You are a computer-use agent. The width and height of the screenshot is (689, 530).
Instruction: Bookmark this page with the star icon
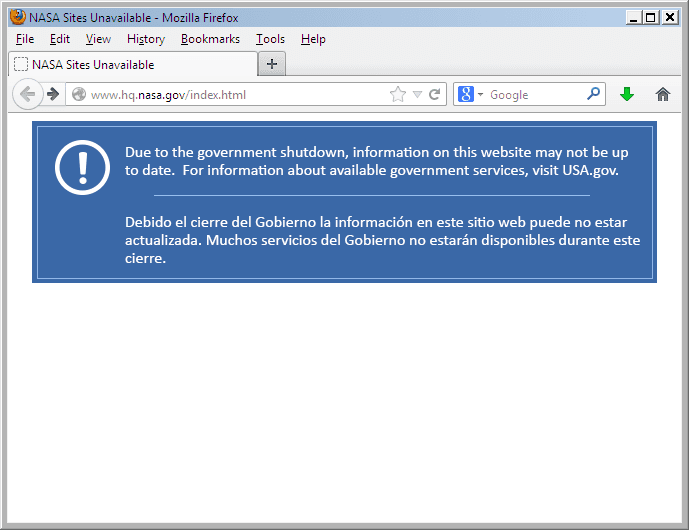point(398,94)
